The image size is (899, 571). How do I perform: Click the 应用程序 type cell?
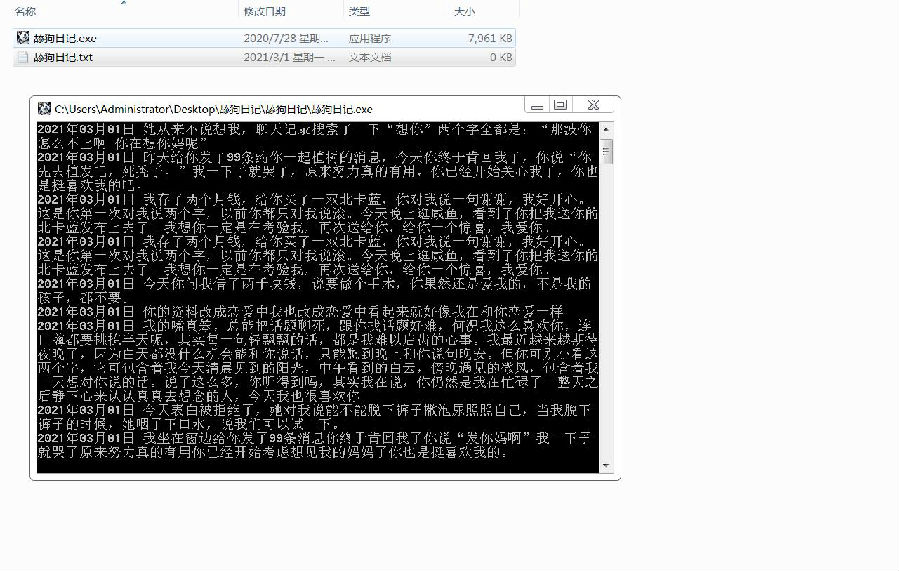[370, 38]
